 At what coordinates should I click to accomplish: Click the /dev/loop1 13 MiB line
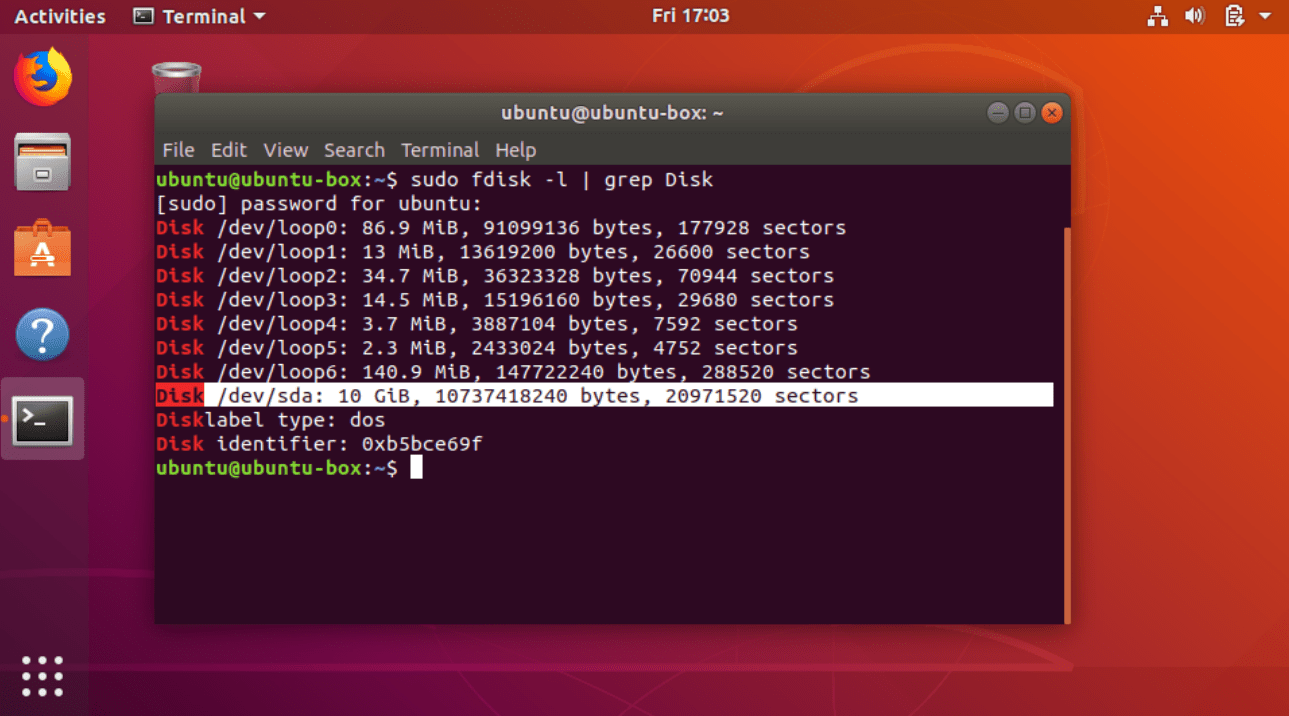(483, 252)
